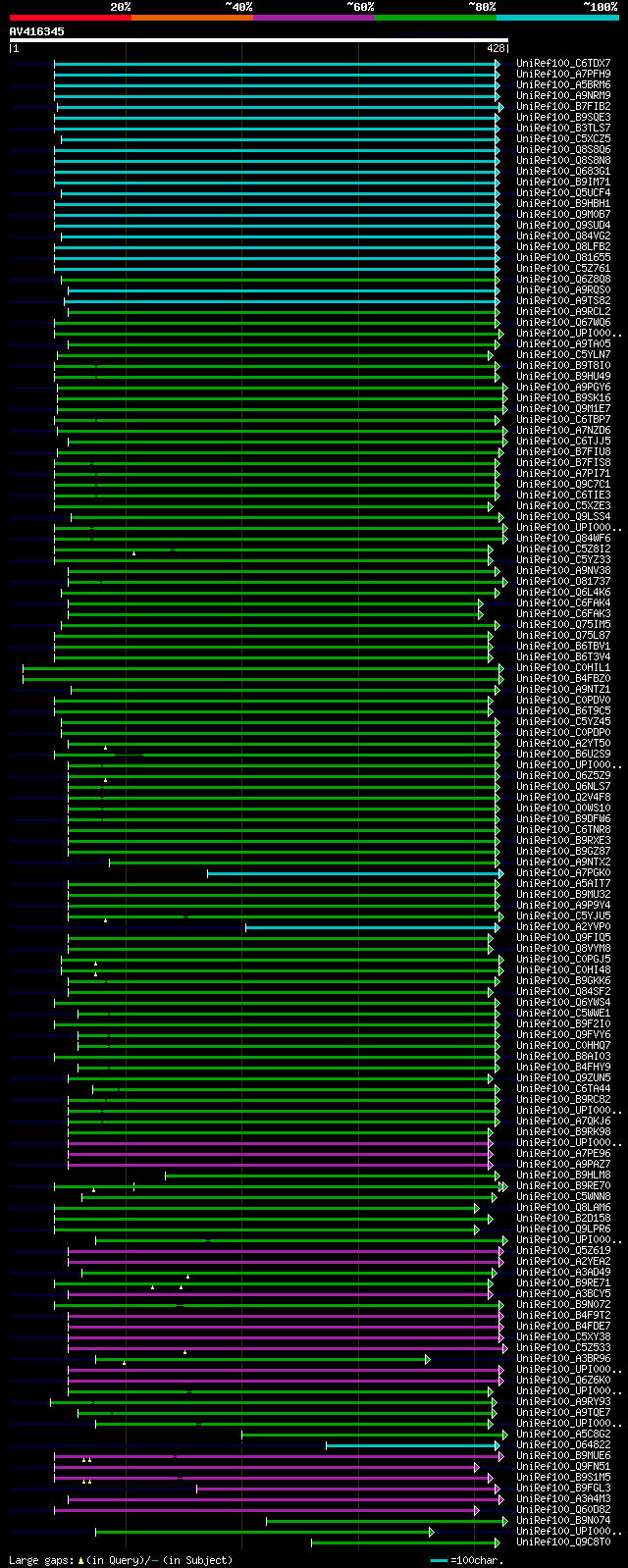628x1568 pixels.
Task: Click label UniRef100_A3BR96
Action: 563,1359
